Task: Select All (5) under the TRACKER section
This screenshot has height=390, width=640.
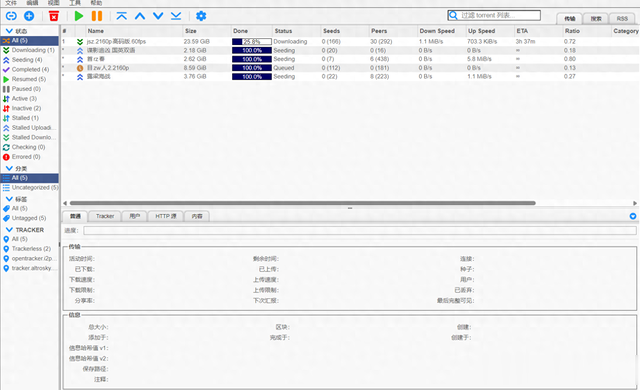Action: 30,239
